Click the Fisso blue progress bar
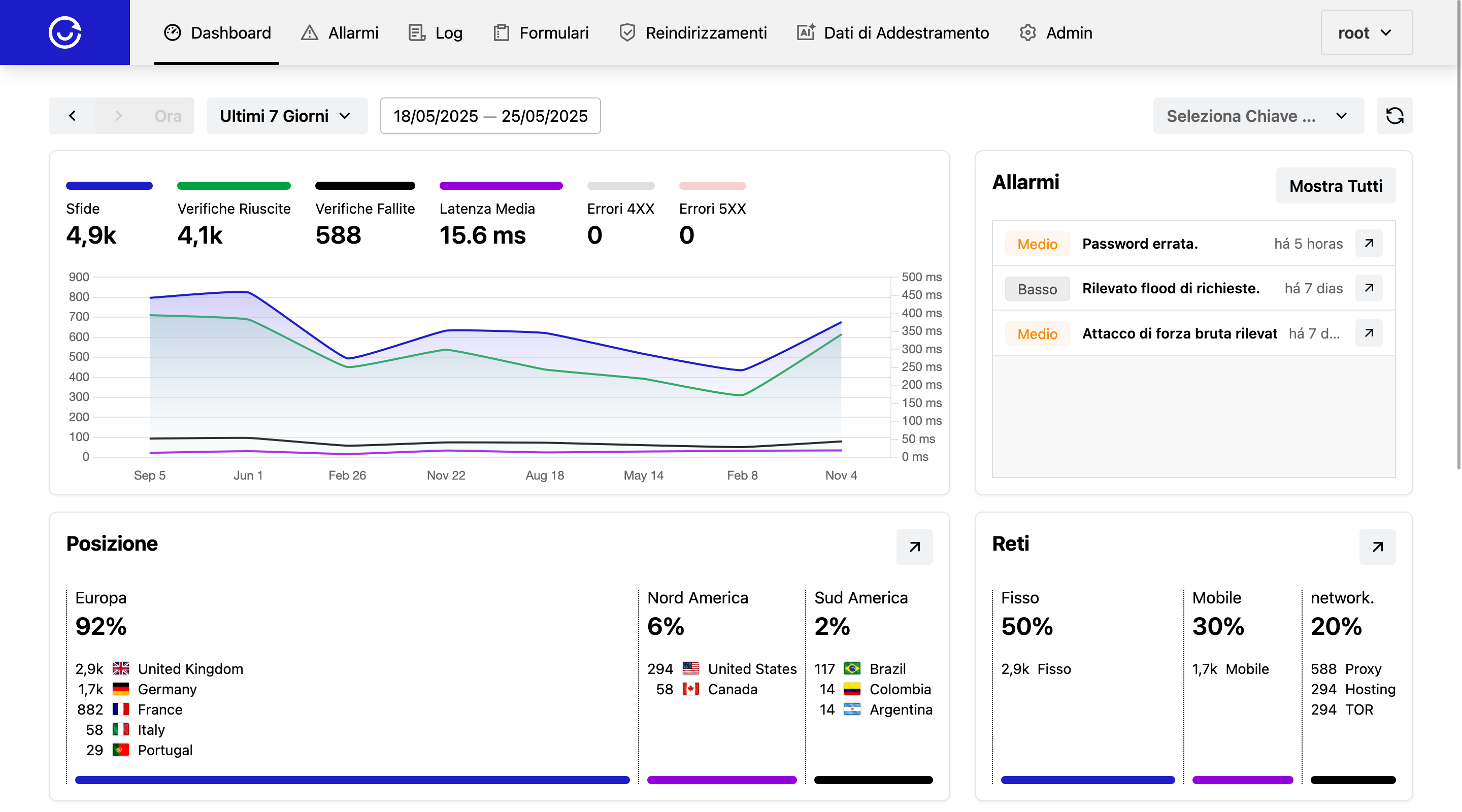This screenshot has width=1462, height=812. [1088, 780]
